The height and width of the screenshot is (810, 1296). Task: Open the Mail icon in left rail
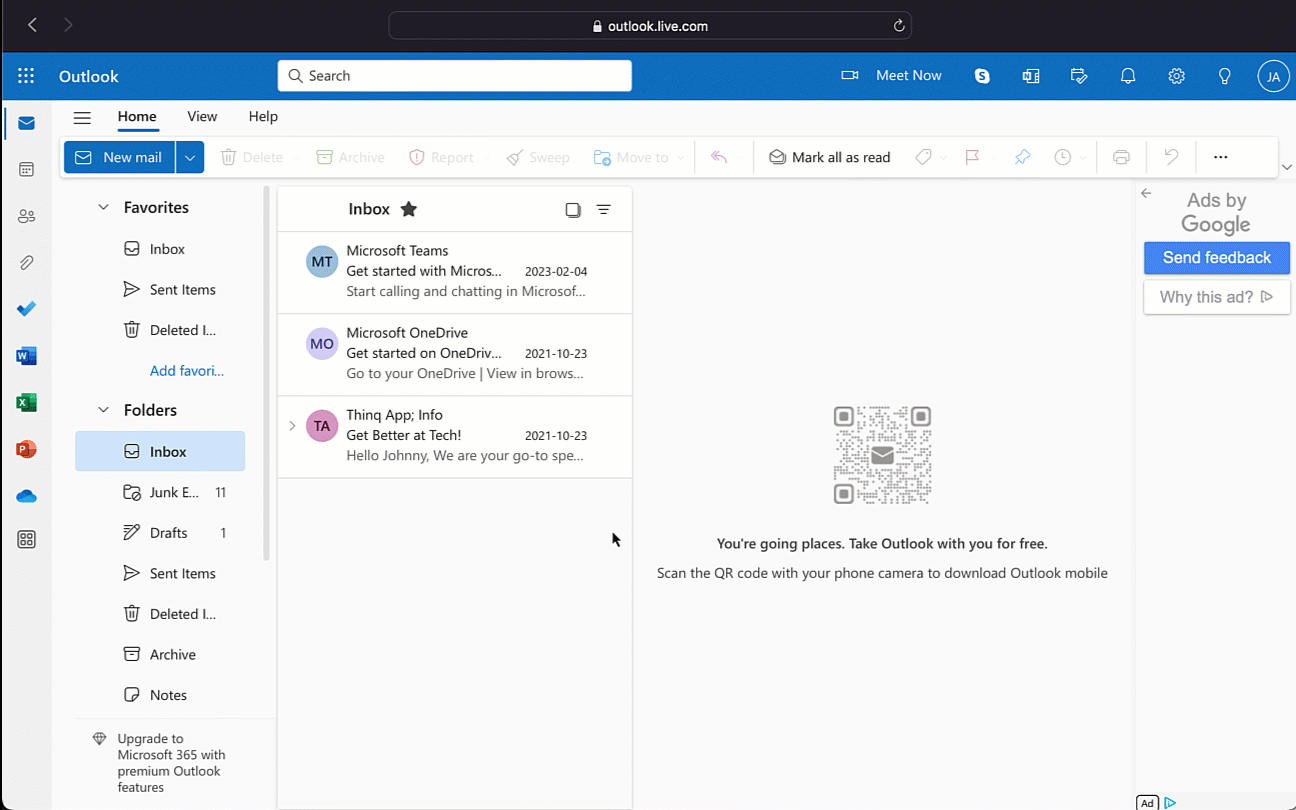tap(27, 123)
